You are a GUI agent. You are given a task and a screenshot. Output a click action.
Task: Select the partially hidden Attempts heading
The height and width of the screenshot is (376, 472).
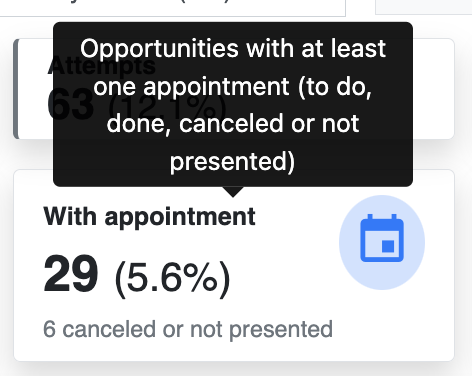click(101, 65)
